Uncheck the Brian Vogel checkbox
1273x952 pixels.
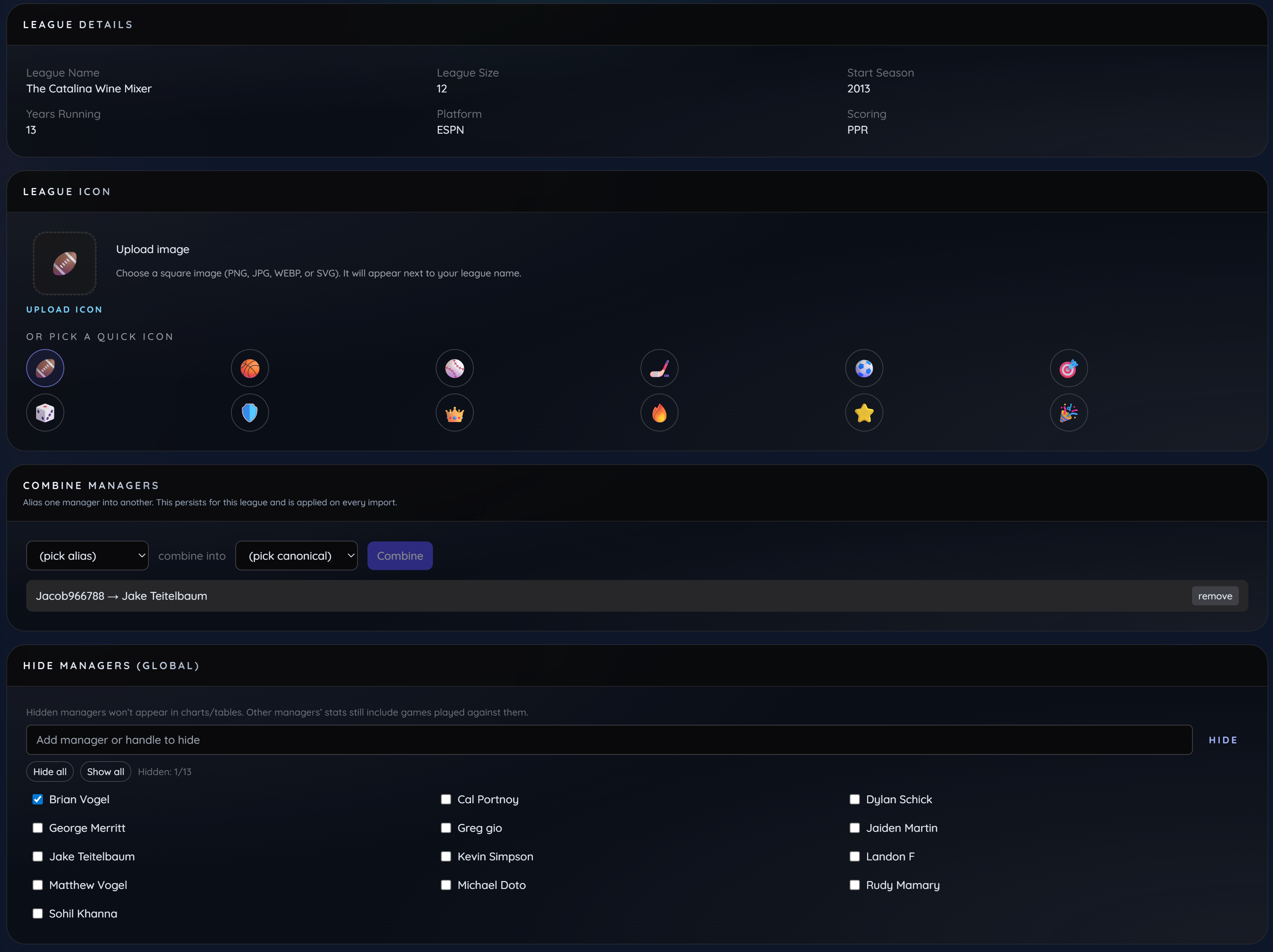click(x=37, y=799)
